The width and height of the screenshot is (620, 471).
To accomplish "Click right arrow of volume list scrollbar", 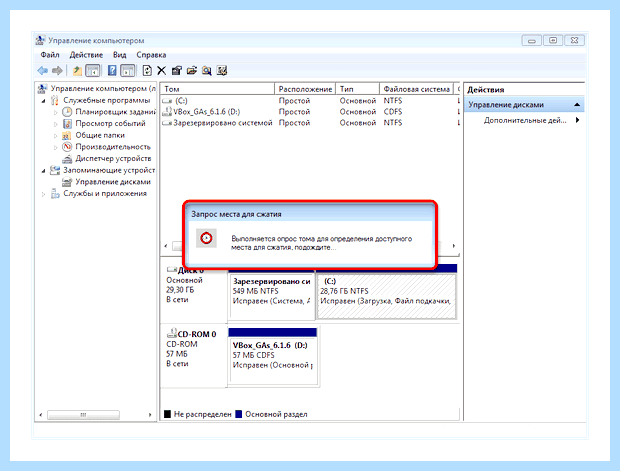I will (x=454, y=246).
